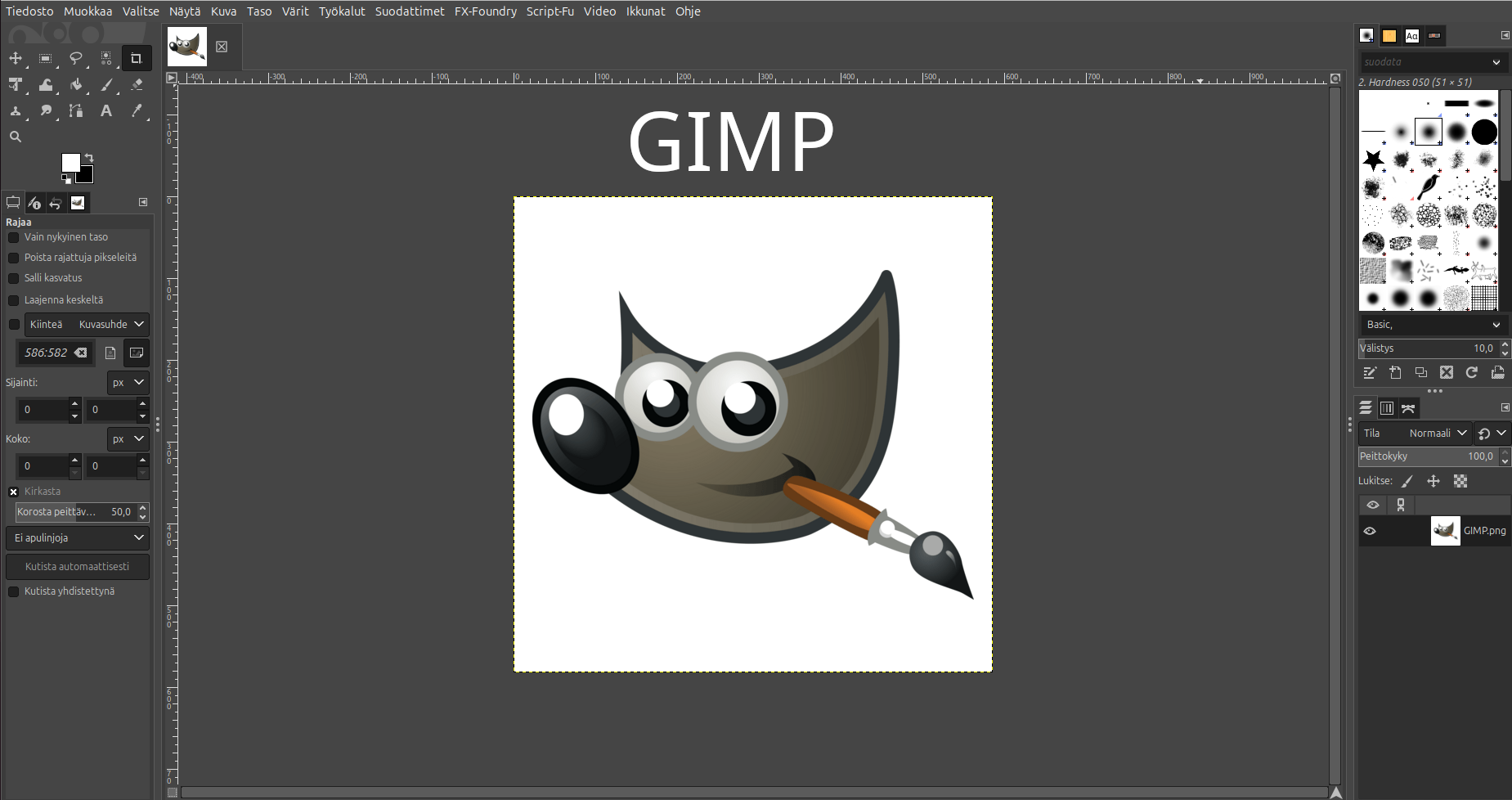Open the Koko px unit dropdown
This screenshot has height=800, width=1512.
point(128,438)
